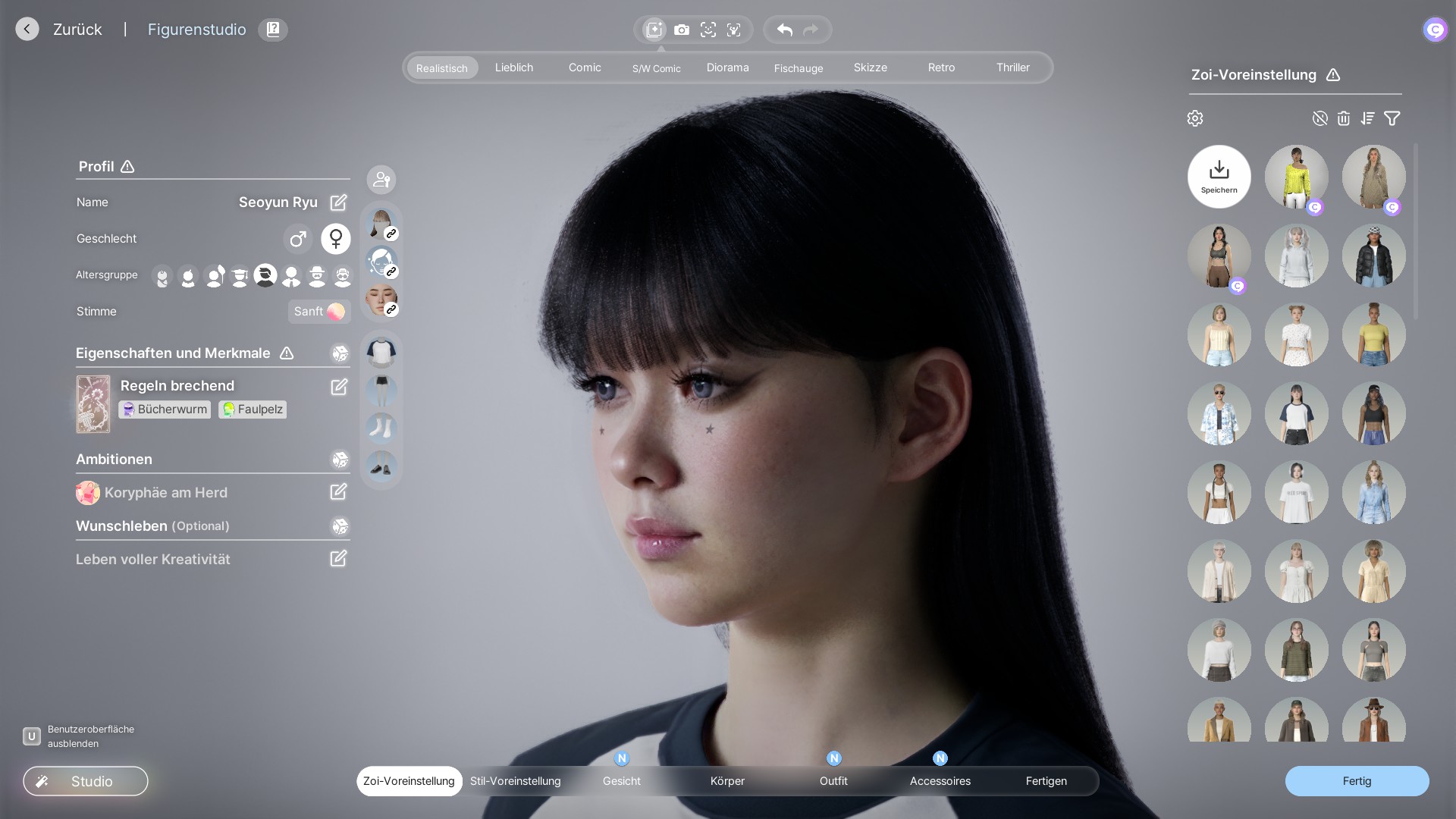Viewport: 1456px width, 819px height.
Task: Switch to the Outfit tab
Action: pos(833,781)
